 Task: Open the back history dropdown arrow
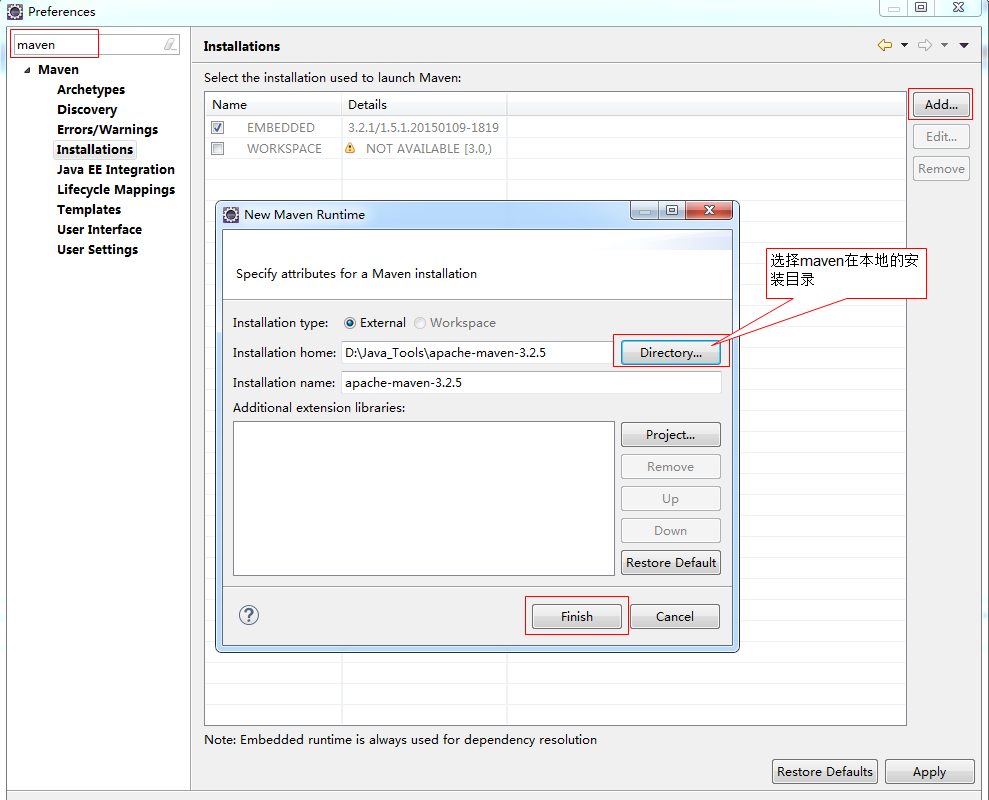pyautogui.click(x=904, y=45)
